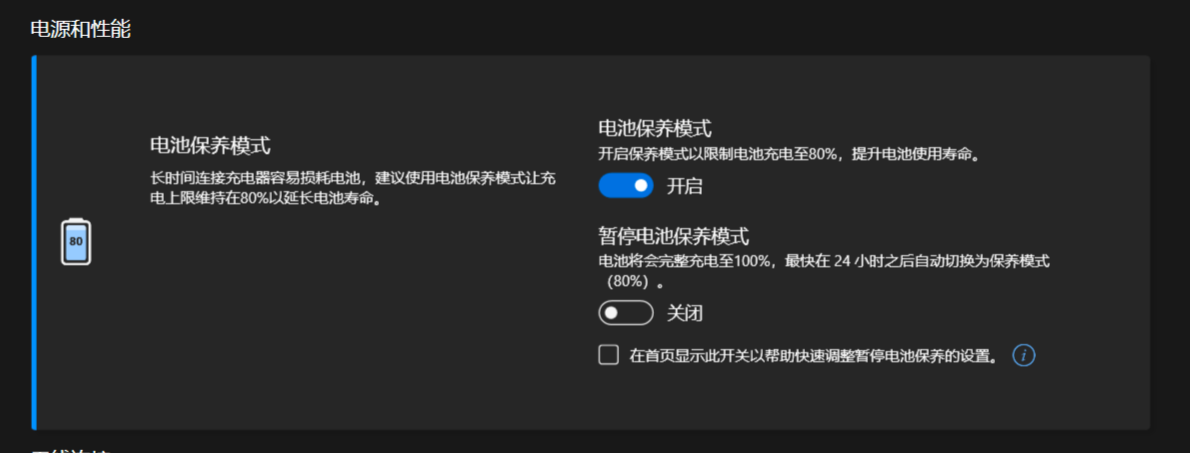
Task: Click the (80%) text under the pause description
Action: 633,282
